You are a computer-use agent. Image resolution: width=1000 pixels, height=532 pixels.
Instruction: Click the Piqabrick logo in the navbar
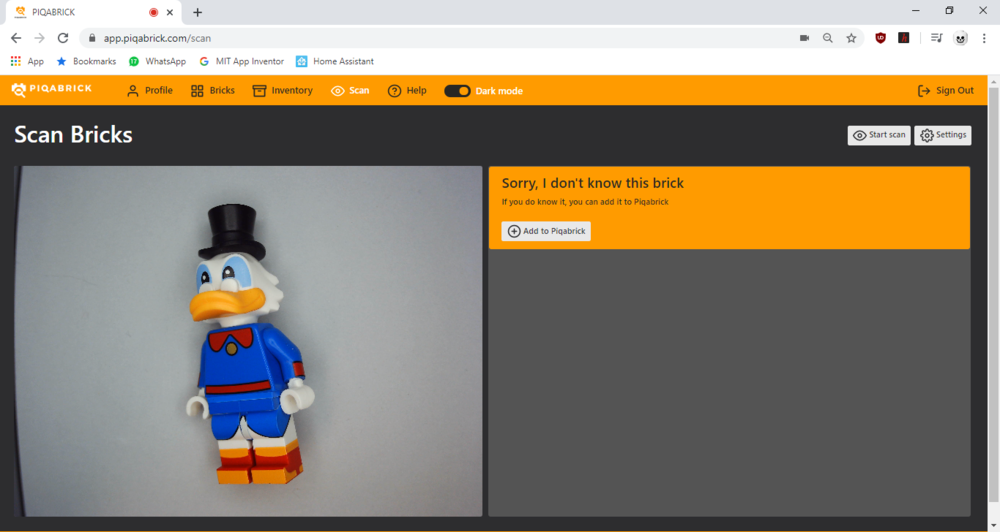52,90
